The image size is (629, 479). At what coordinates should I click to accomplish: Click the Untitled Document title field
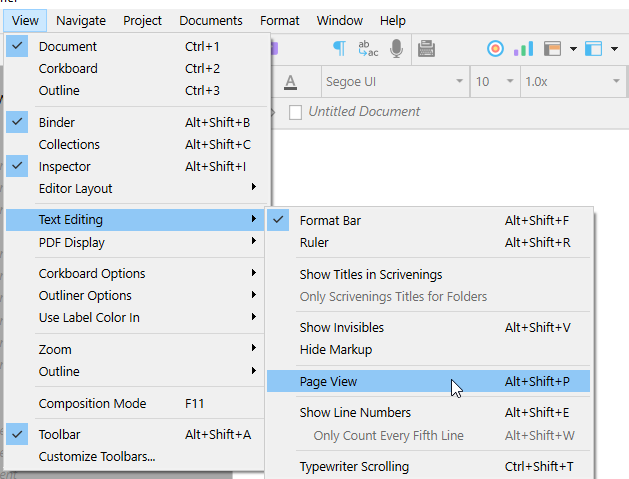point(364,112)
